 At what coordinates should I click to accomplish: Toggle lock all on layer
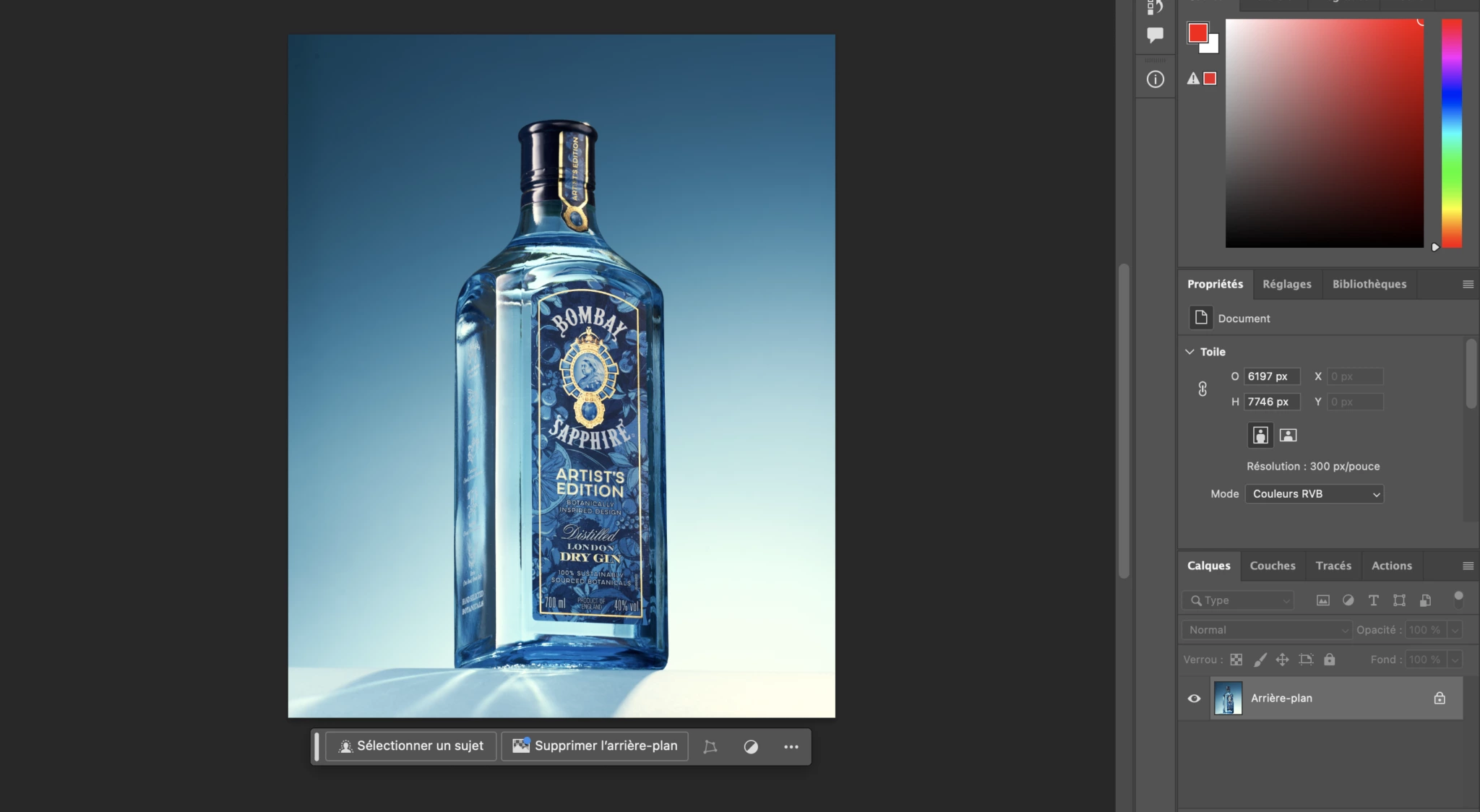(x=1329, y=660)
